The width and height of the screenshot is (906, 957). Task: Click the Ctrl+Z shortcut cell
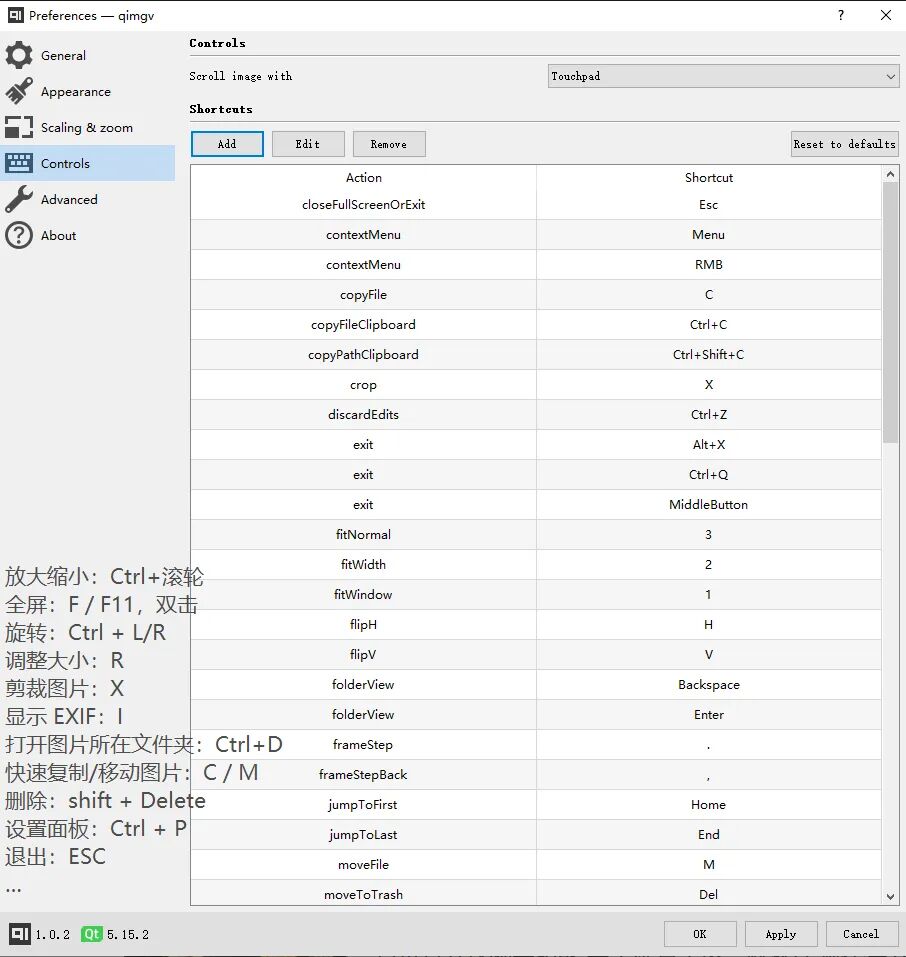click(708, 414)
